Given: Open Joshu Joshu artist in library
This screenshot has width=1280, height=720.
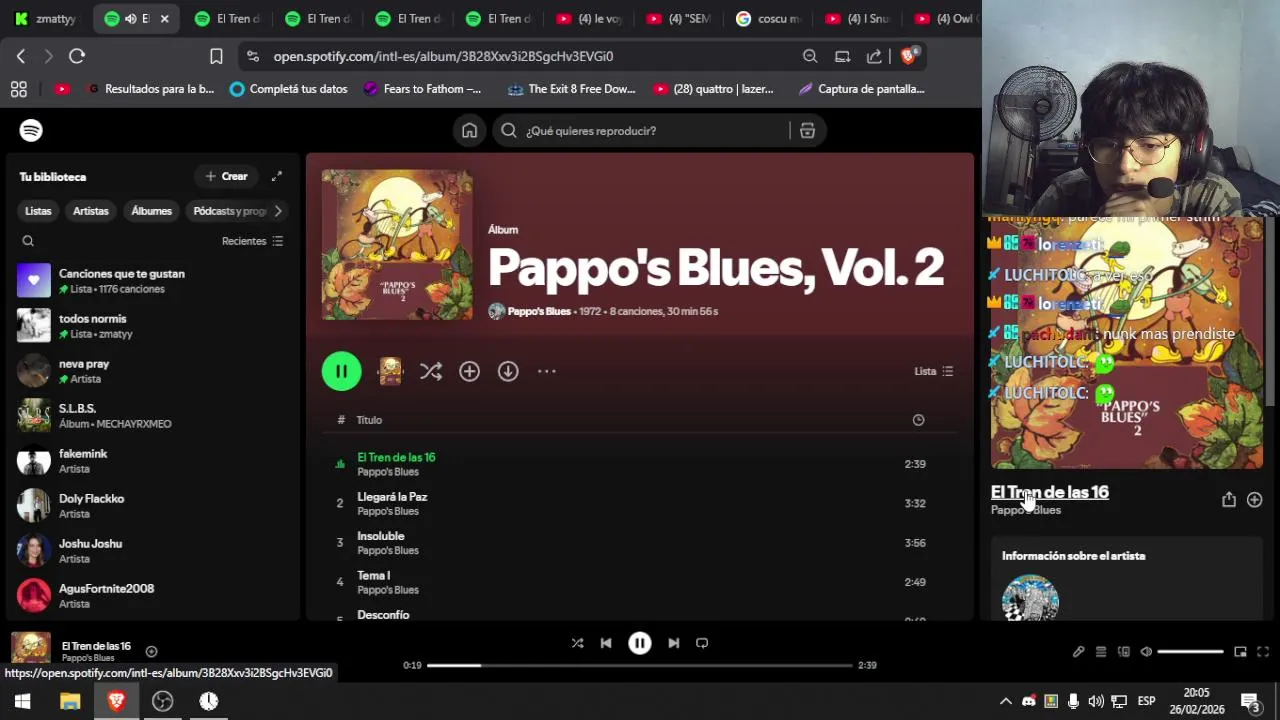Looking at the screenshot, I should pos(152,551).
